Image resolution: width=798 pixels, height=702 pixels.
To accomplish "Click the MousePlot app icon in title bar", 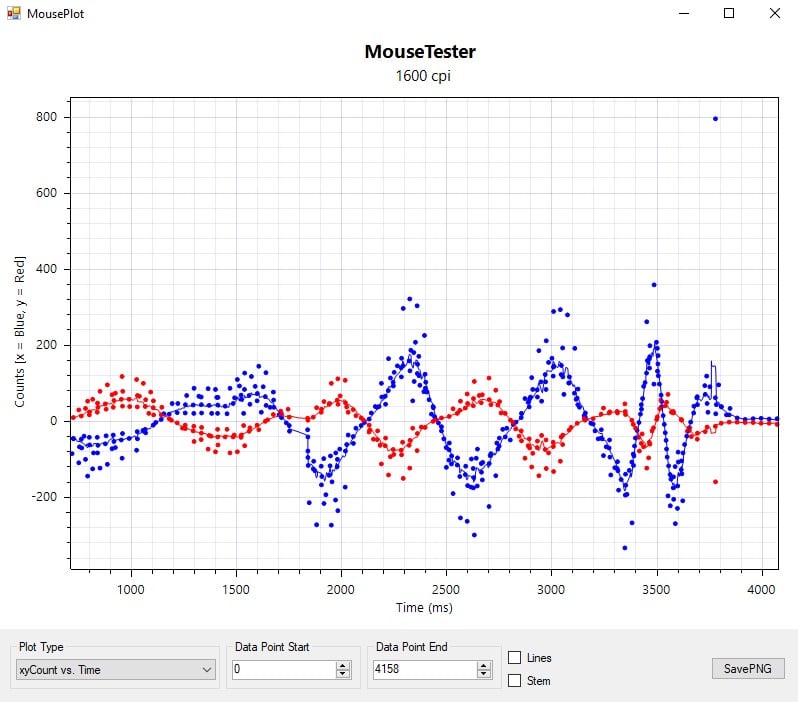I will click(x=13, y=14).
